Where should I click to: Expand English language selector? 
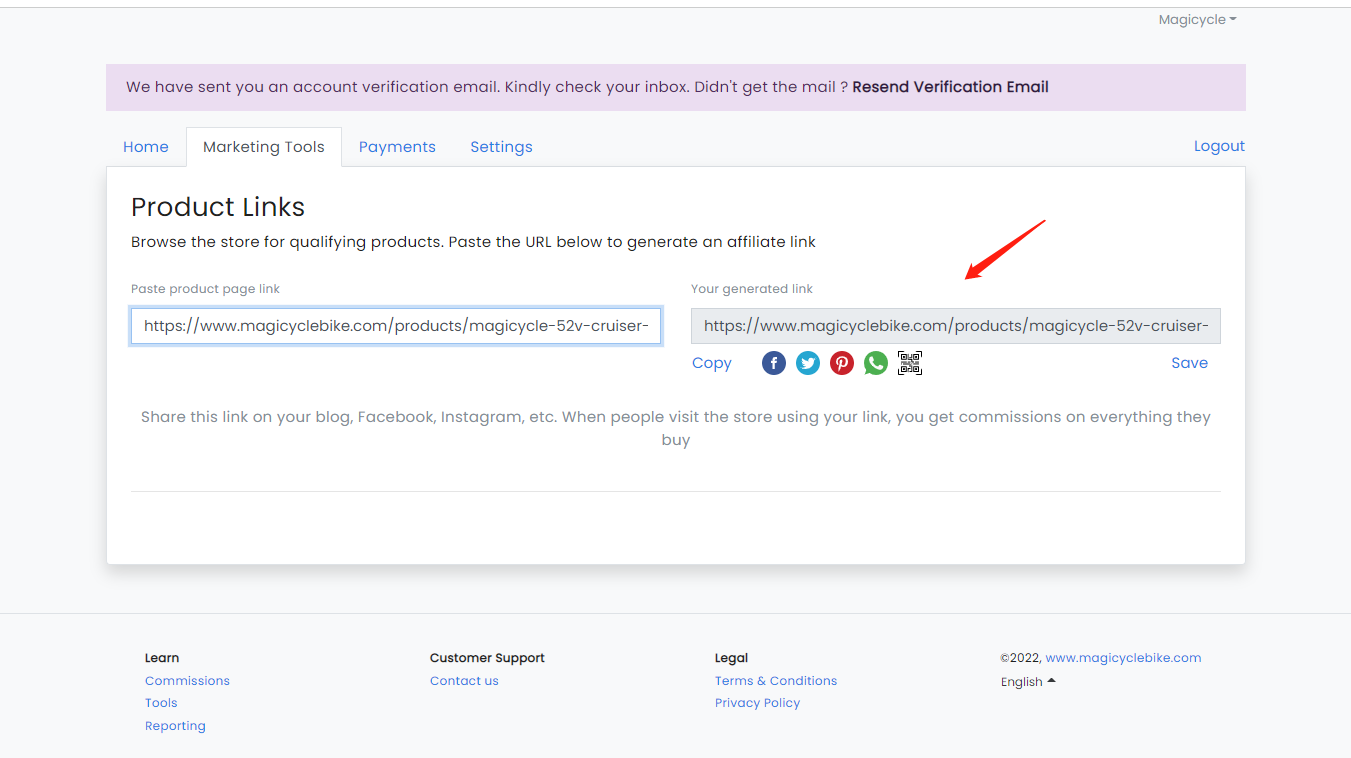point(1028,682)
